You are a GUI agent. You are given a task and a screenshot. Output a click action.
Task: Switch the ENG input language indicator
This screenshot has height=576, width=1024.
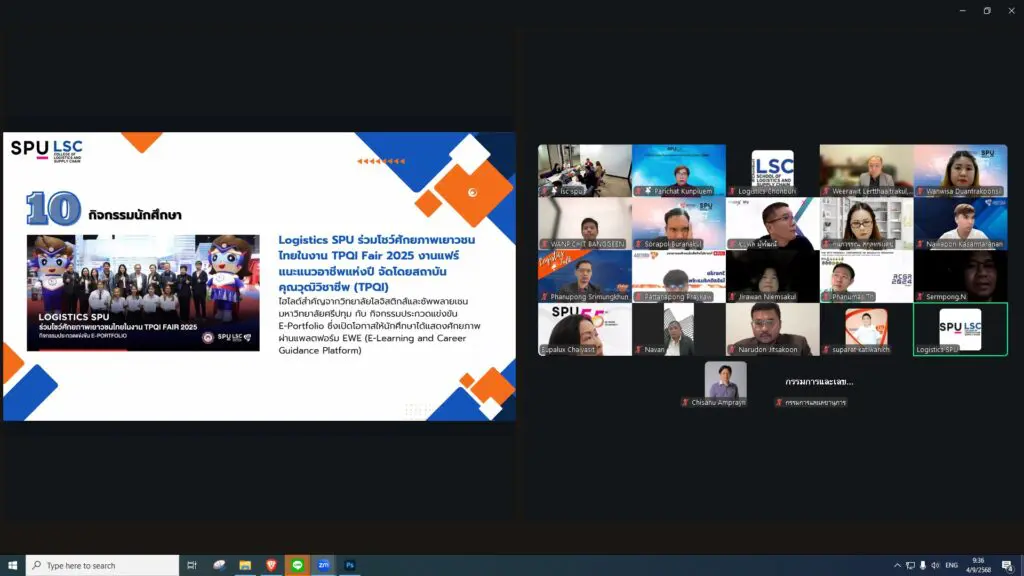[951, 565]
